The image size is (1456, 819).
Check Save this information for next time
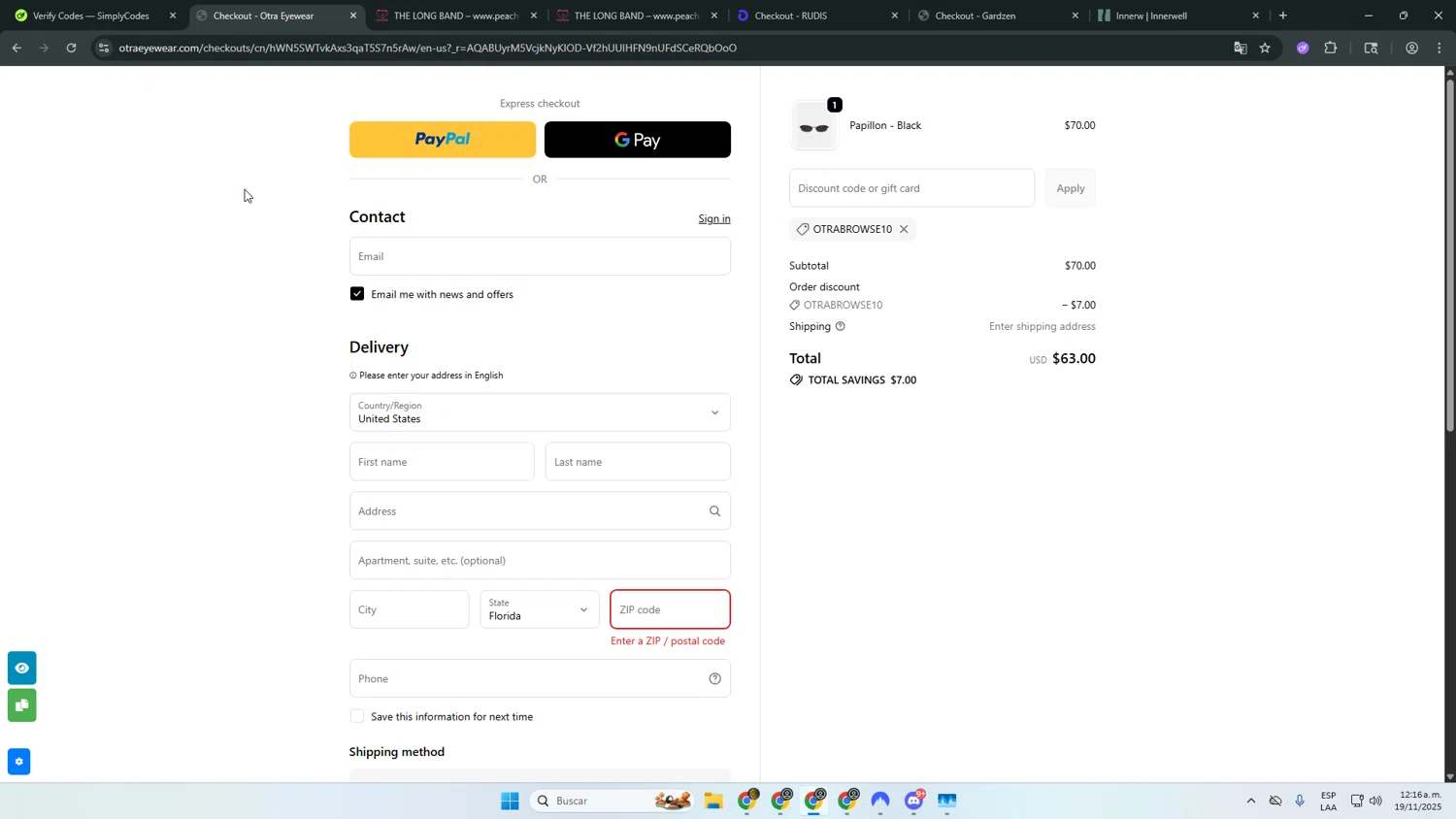coord(357,716)
